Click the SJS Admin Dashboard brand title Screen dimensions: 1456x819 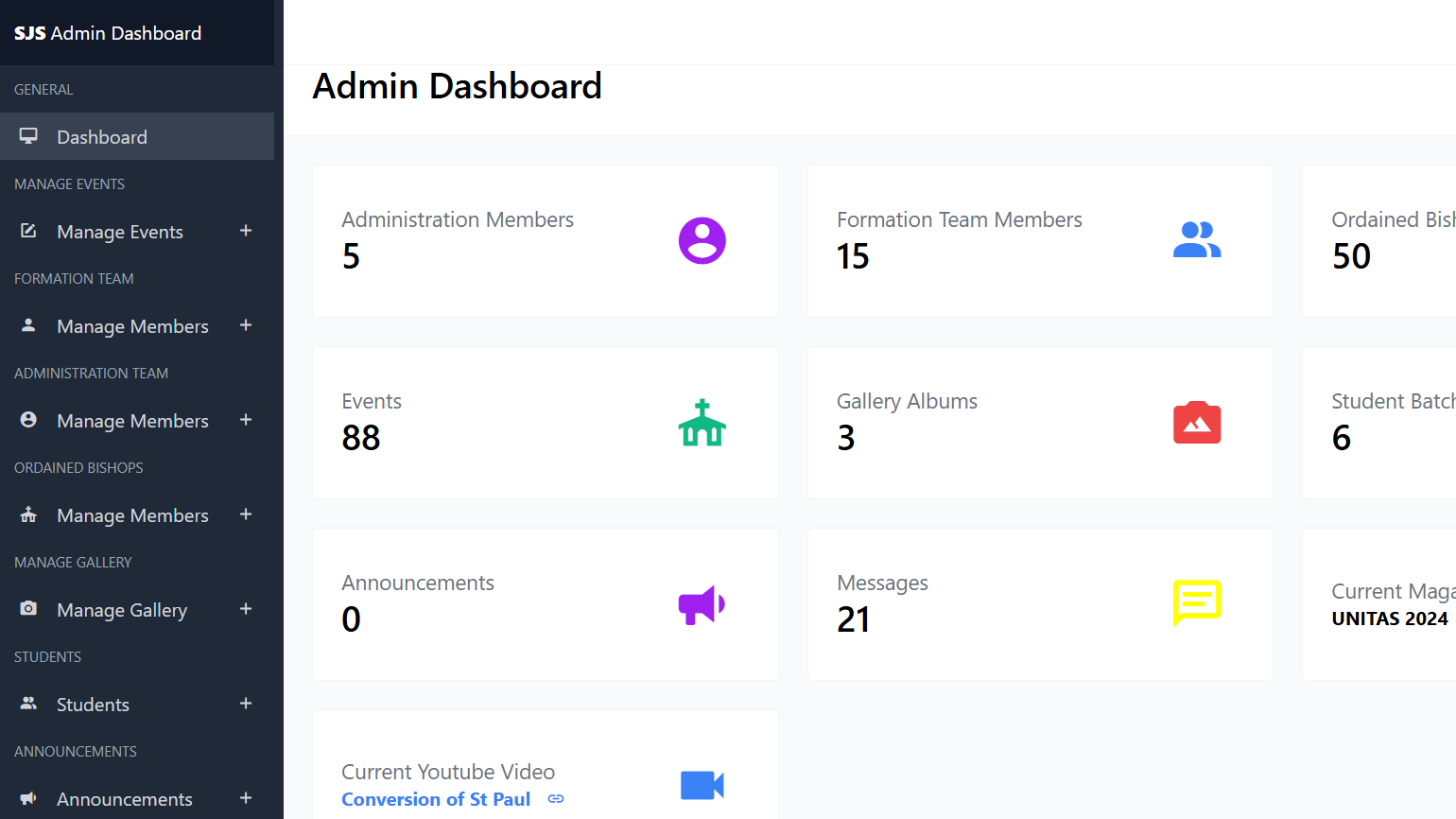(108, 33)
